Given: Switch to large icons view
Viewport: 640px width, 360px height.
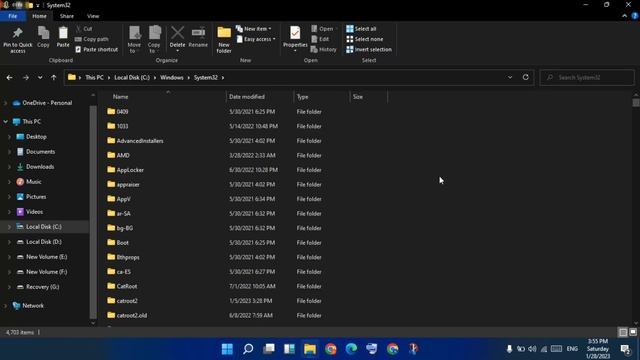Looking at the screenshot, I should pos(633,332).
